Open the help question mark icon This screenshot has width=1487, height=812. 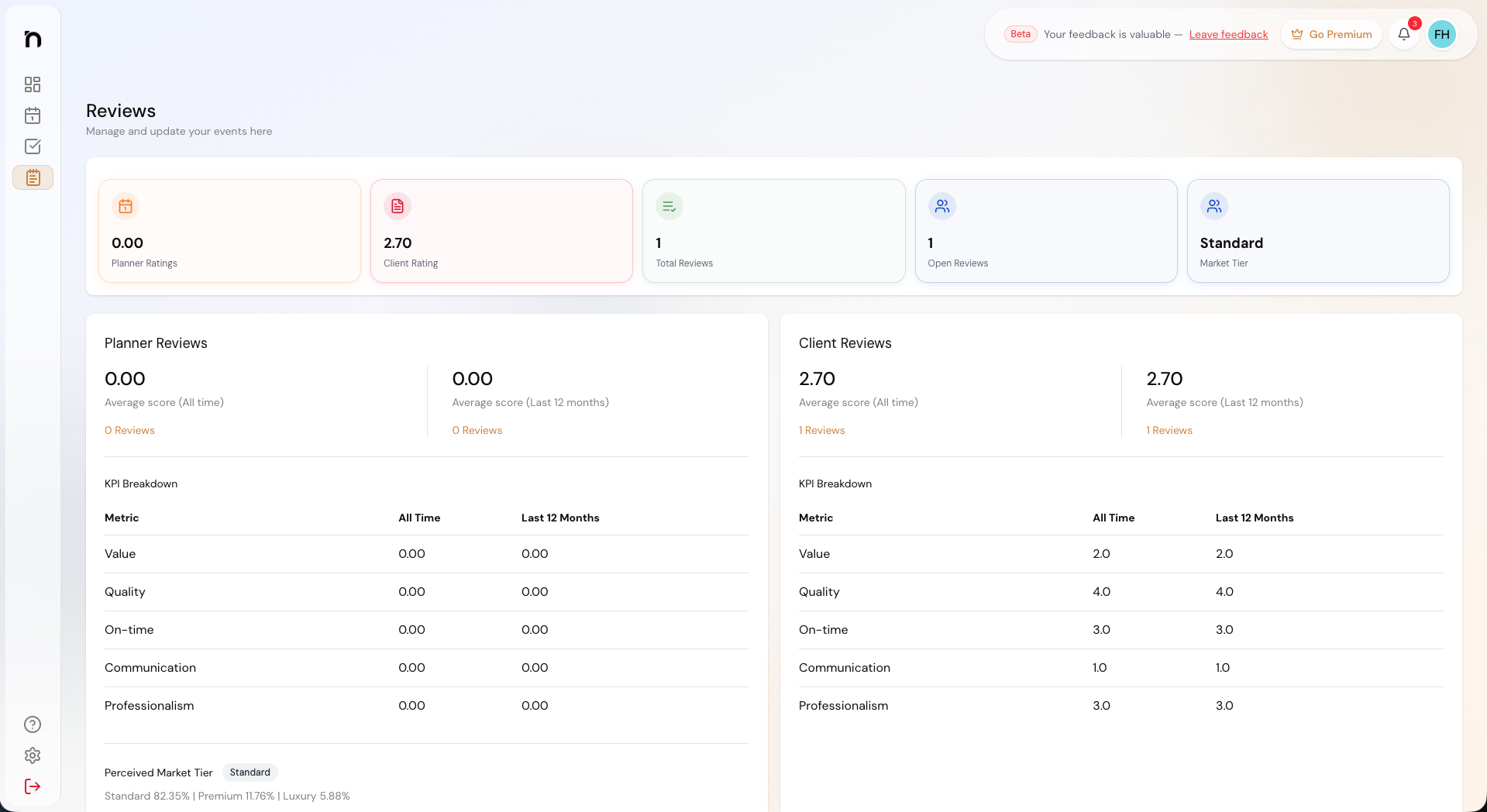coord(33,724)
